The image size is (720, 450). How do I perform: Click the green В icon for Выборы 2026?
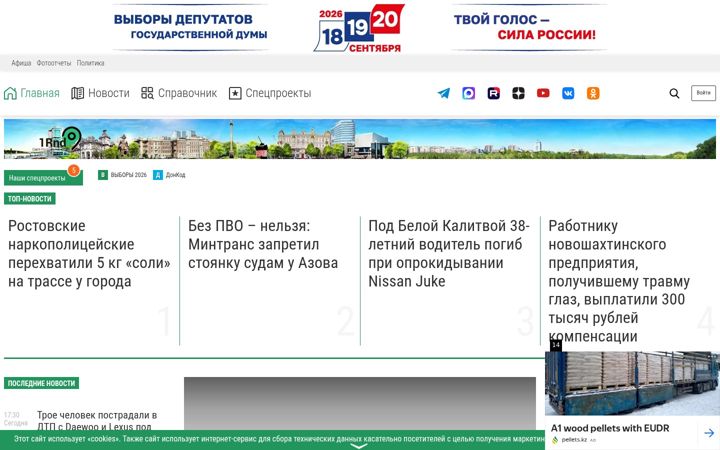pyautogui.click(x=103, y=175)
